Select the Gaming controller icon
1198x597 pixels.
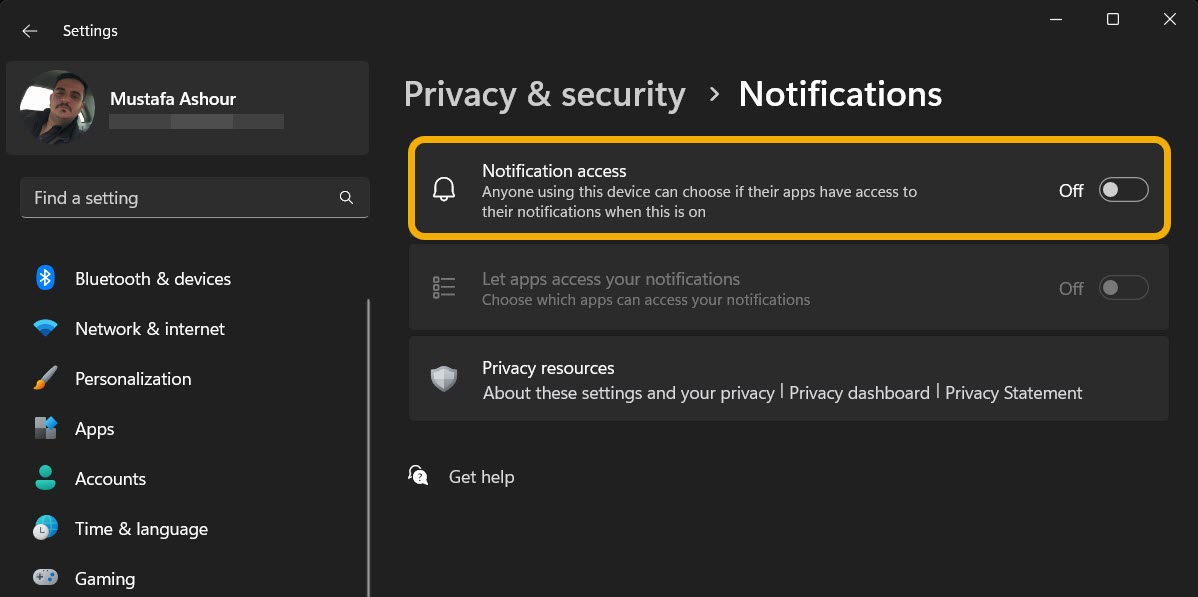(44, 578)
